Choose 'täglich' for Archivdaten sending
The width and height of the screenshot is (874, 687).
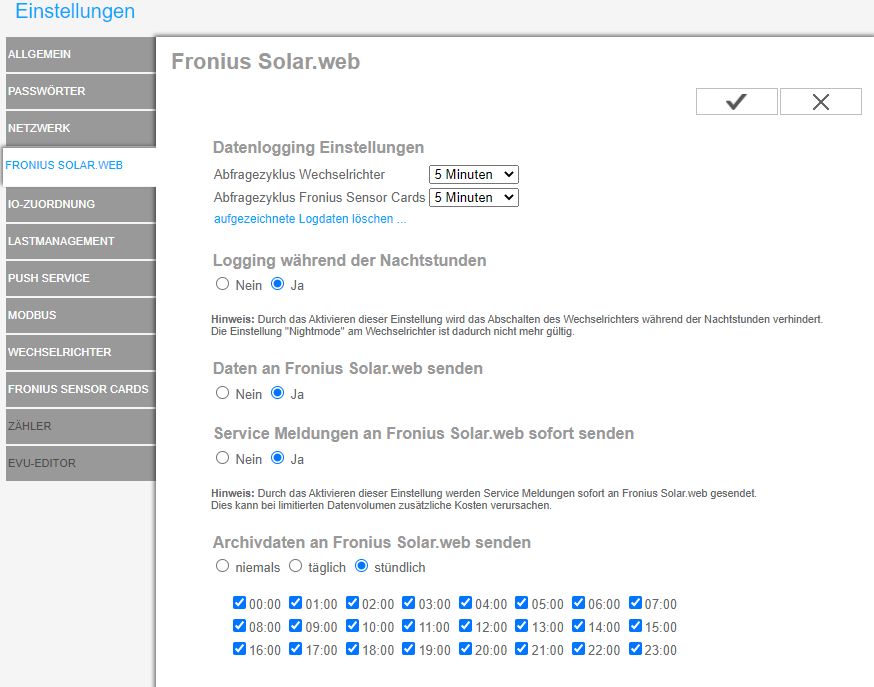point(295,566)
